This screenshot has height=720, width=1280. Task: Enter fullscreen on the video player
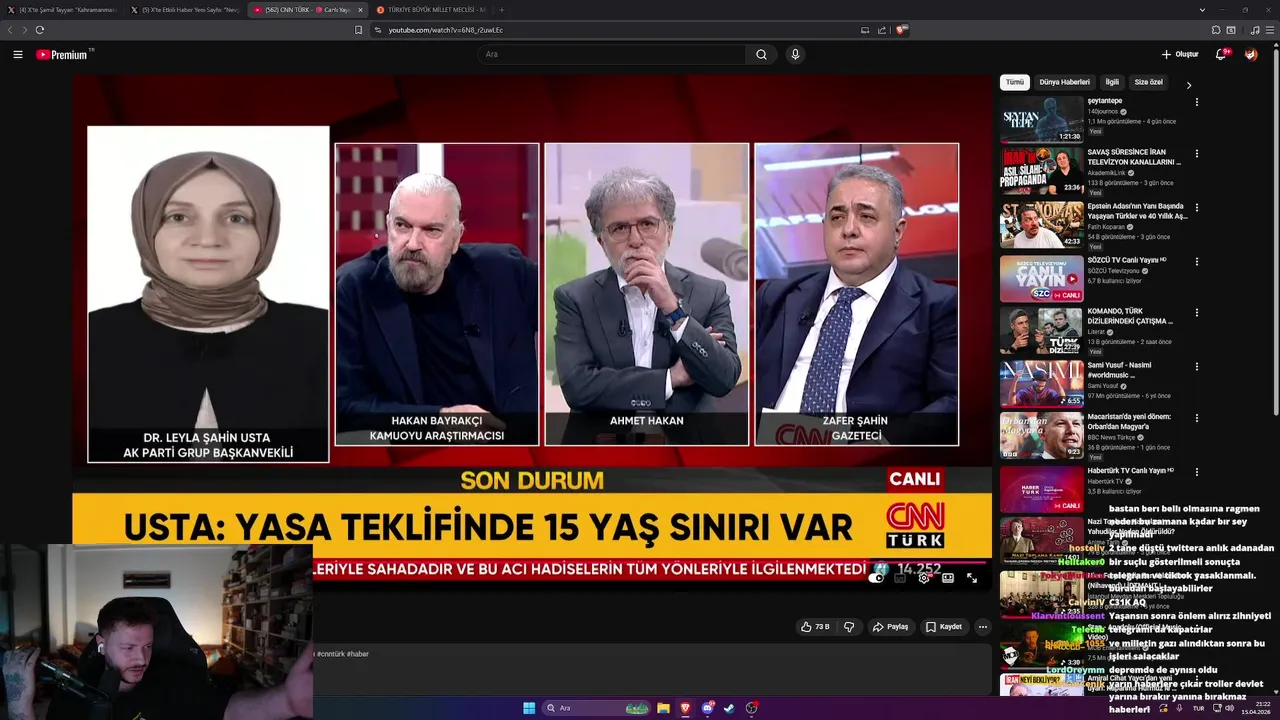[x=971, y=578]
